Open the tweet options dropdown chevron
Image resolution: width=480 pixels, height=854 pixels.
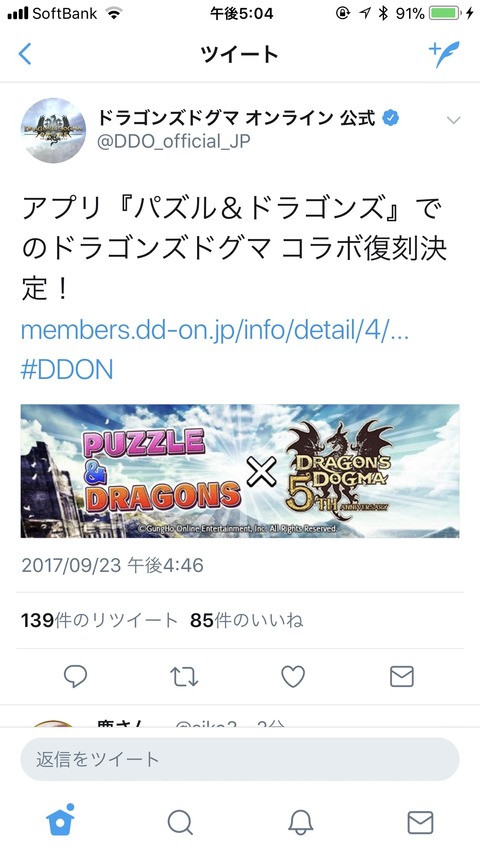tap(453, 120)
